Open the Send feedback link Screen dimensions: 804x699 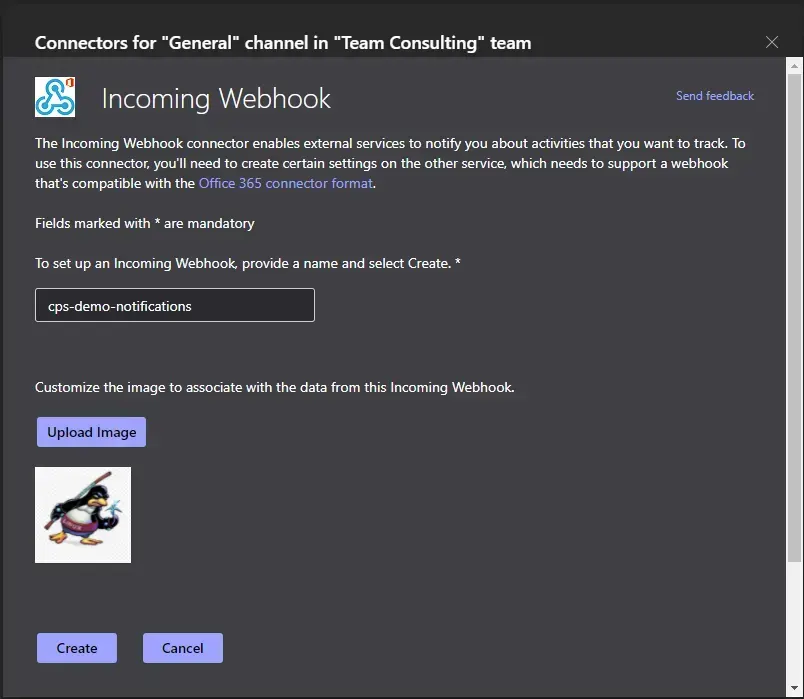[x=715, y=96]
